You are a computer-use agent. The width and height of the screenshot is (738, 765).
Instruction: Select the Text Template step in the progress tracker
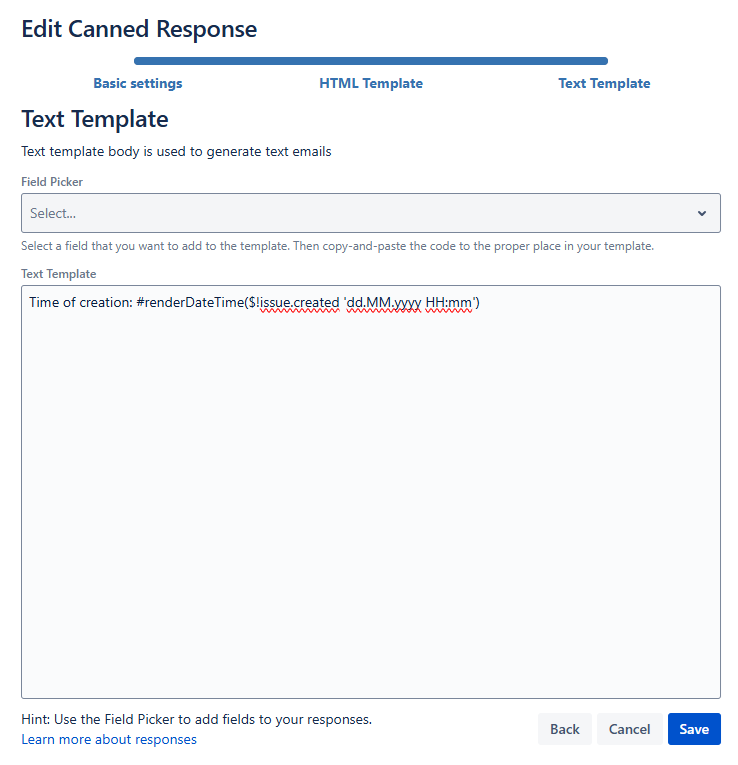[604, 83]
